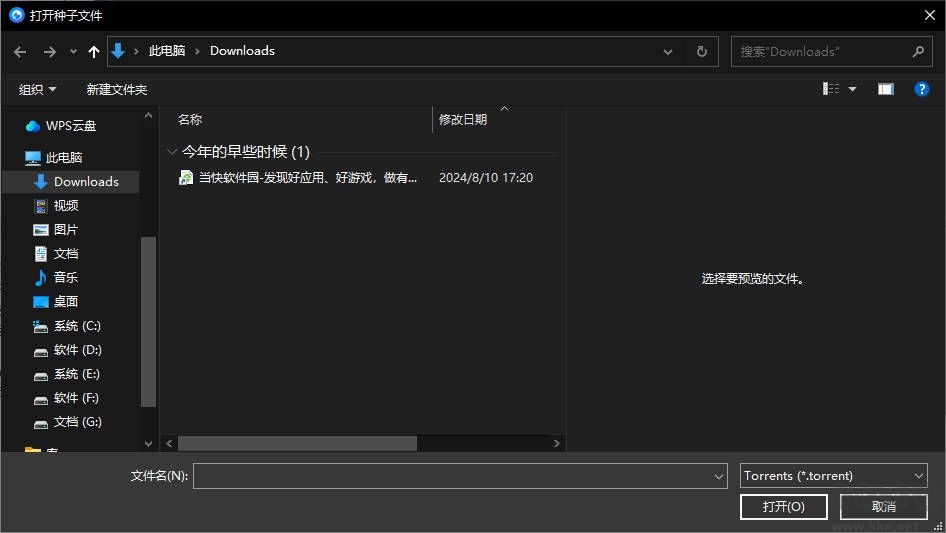The image size is (946, 533).
Task: Click the 此电脑 monitor icon
Action: click(33, 158)
